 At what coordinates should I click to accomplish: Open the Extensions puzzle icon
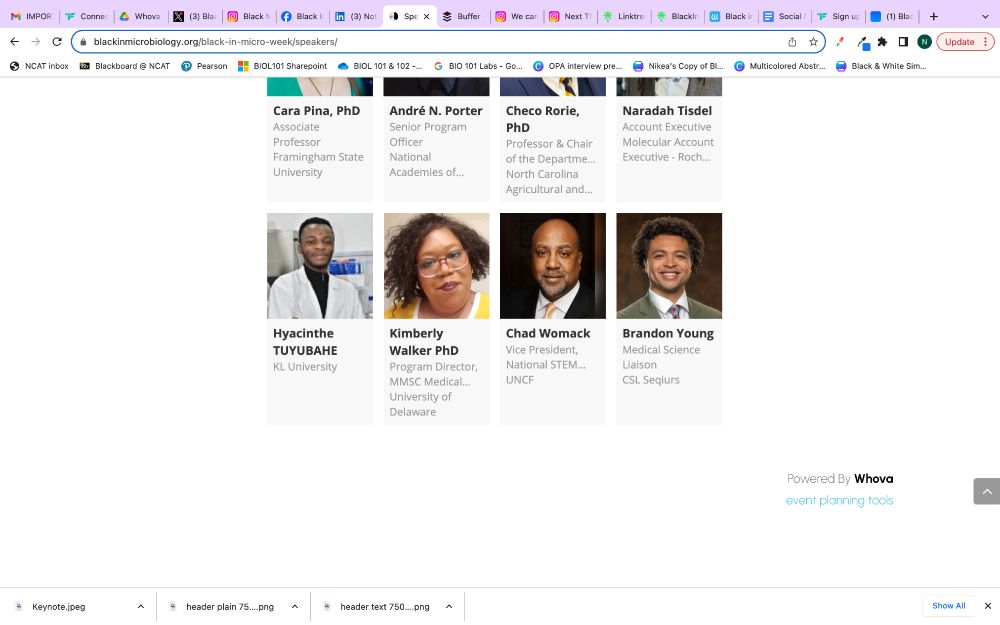click(882, 42)
